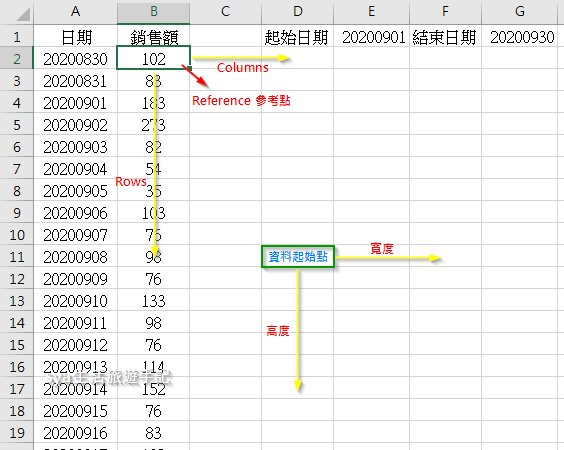
Task: Select row 5 header
Action: (17, 125)
